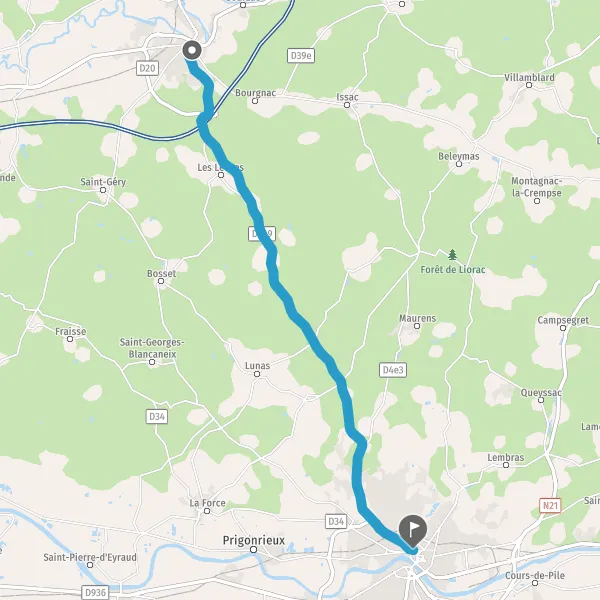Click the Lunas village label

(258, 366)
